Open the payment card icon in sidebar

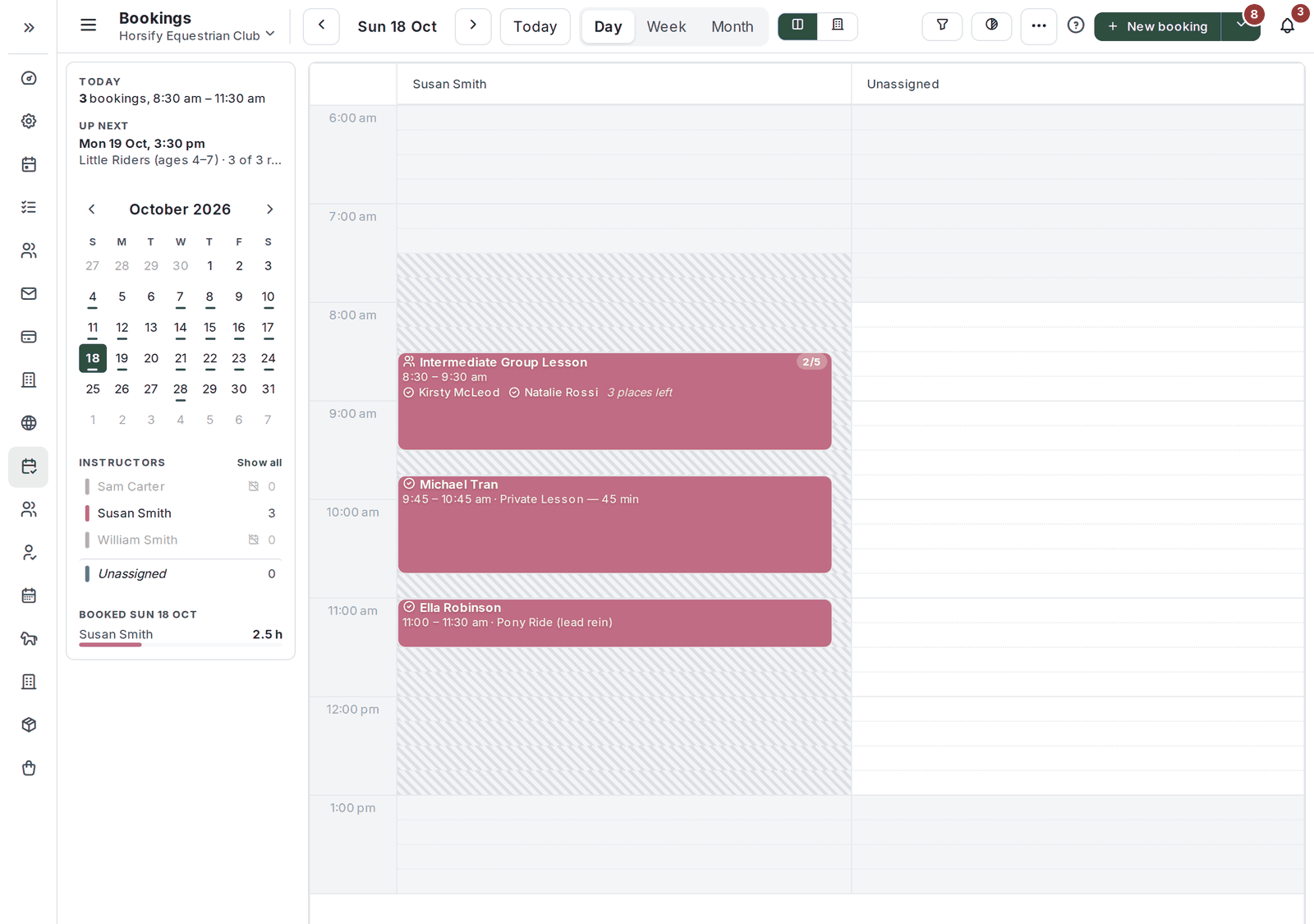coord(29,337)
